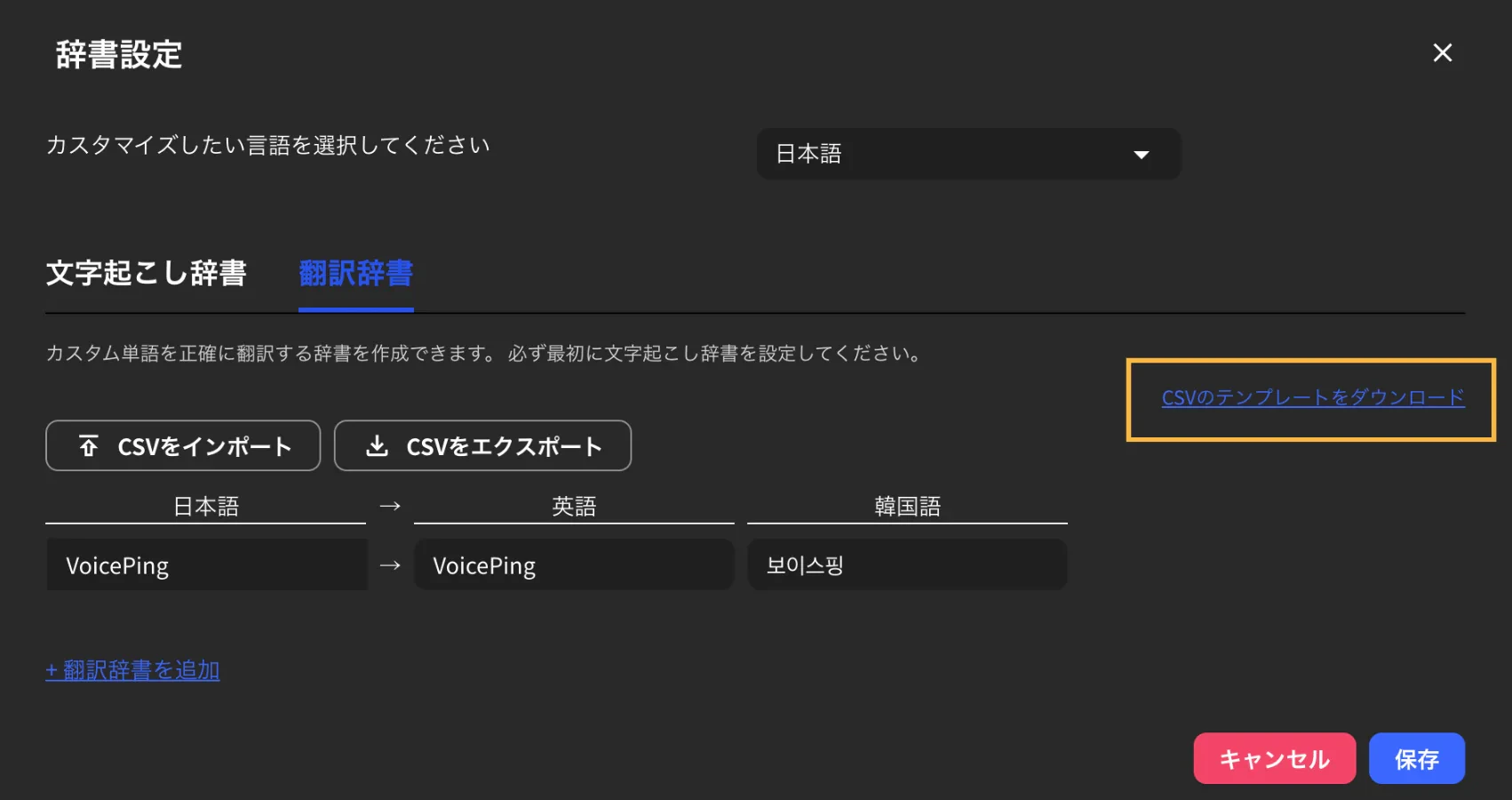This screenshot has width=1512, height=800.
Task: Click the 保存 button
Action: click(1417, 758)
